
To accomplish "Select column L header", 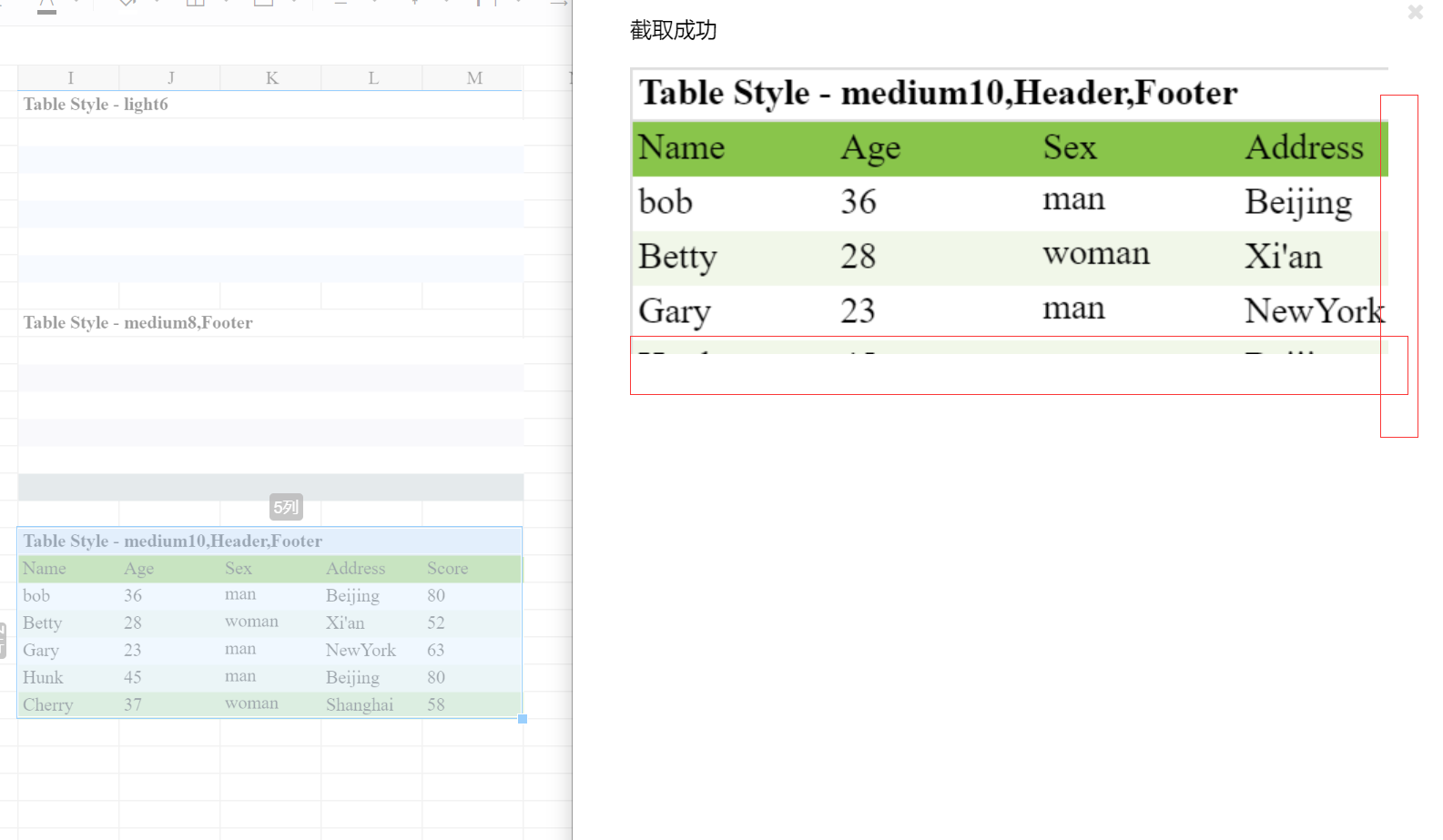I will 372,77.
